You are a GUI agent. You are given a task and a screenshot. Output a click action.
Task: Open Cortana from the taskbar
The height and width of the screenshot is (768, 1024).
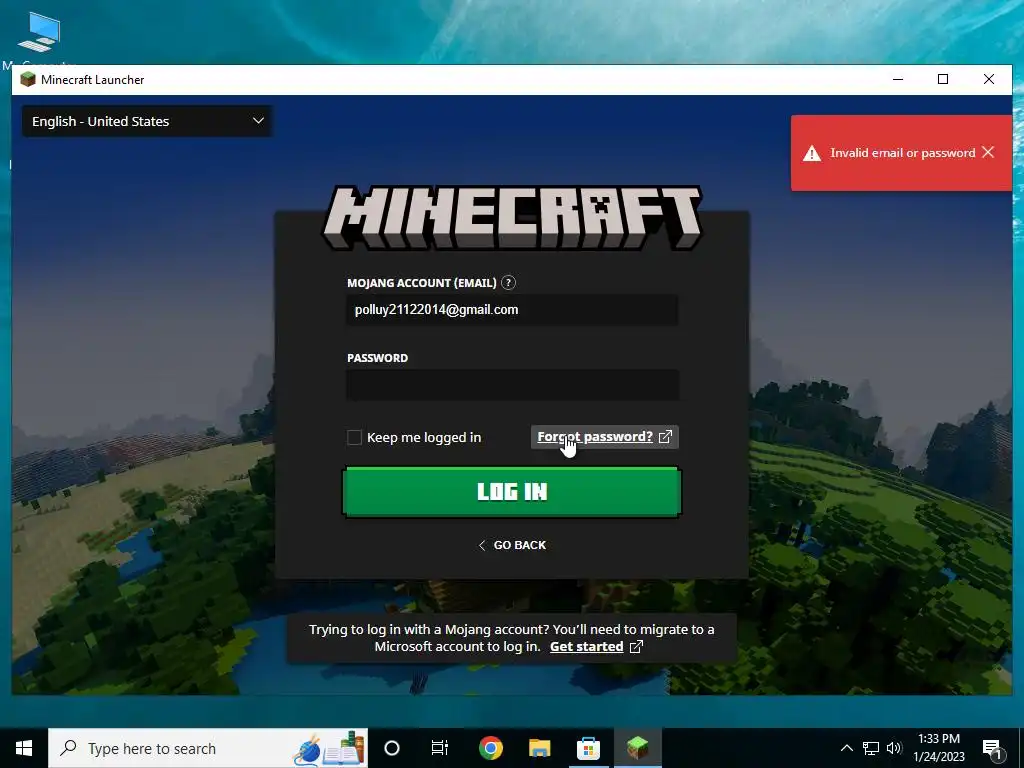392,748
